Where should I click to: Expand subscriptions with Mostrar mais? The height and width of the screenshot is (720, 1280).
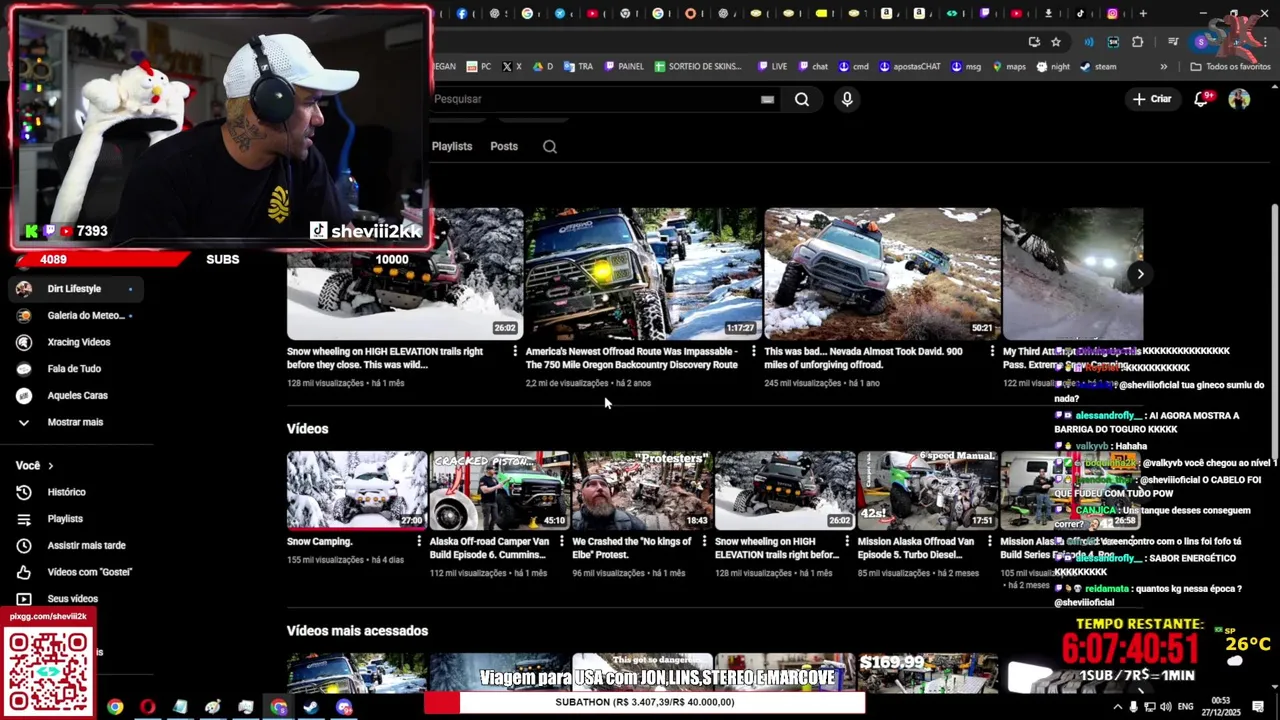click(x=75, y=422)
